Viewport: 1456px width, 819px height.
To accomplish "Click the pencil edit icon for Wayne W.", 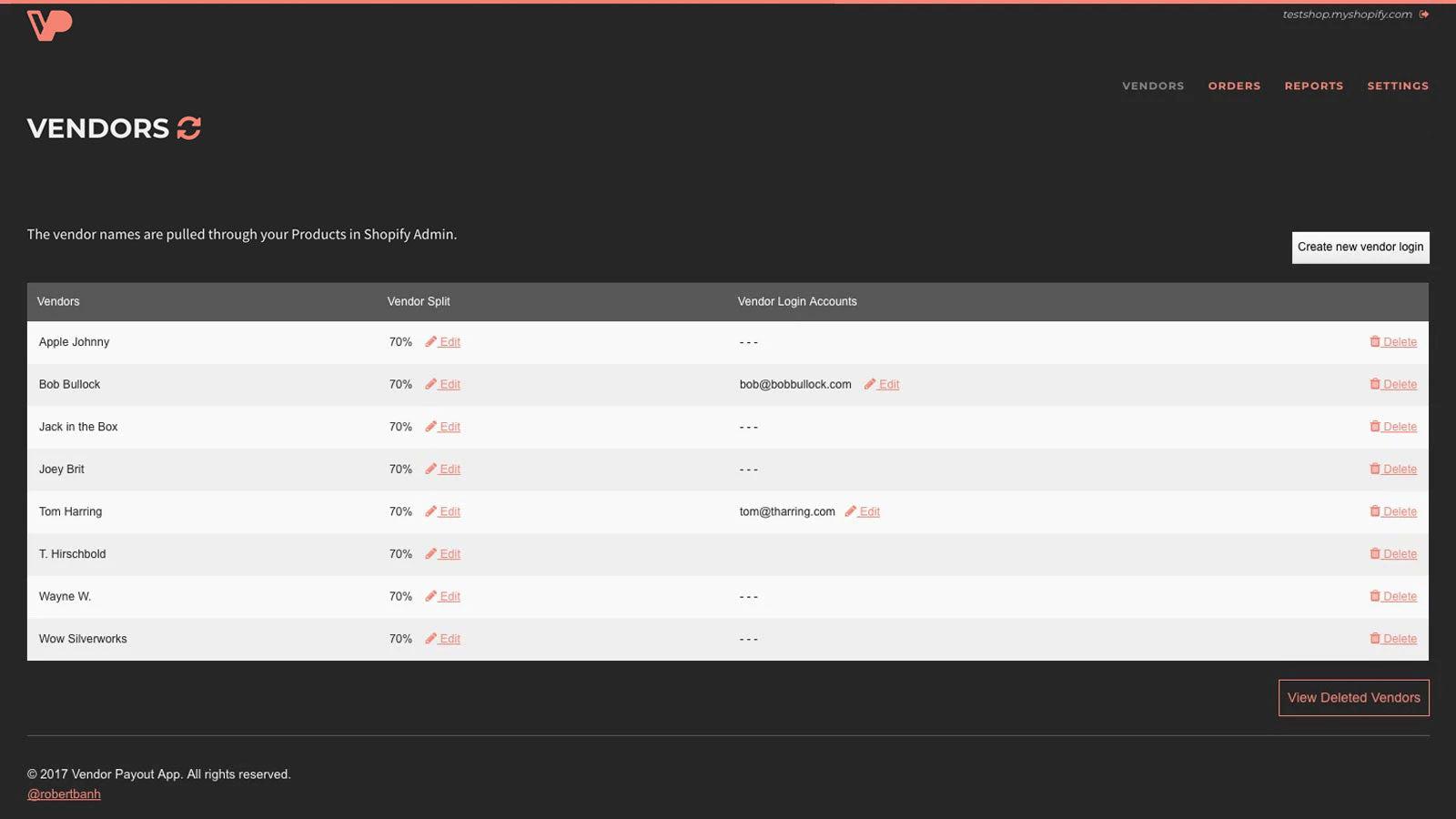I will tap(430, 596).
